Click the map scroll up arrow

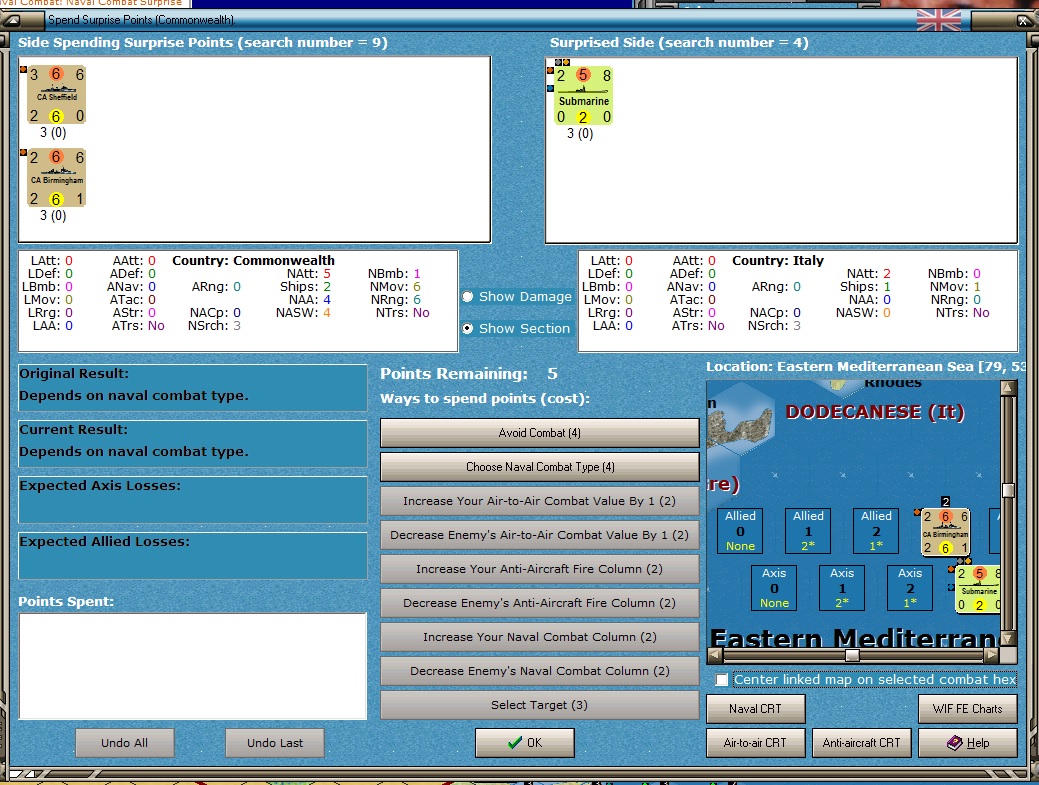(x=1008, y=388)
